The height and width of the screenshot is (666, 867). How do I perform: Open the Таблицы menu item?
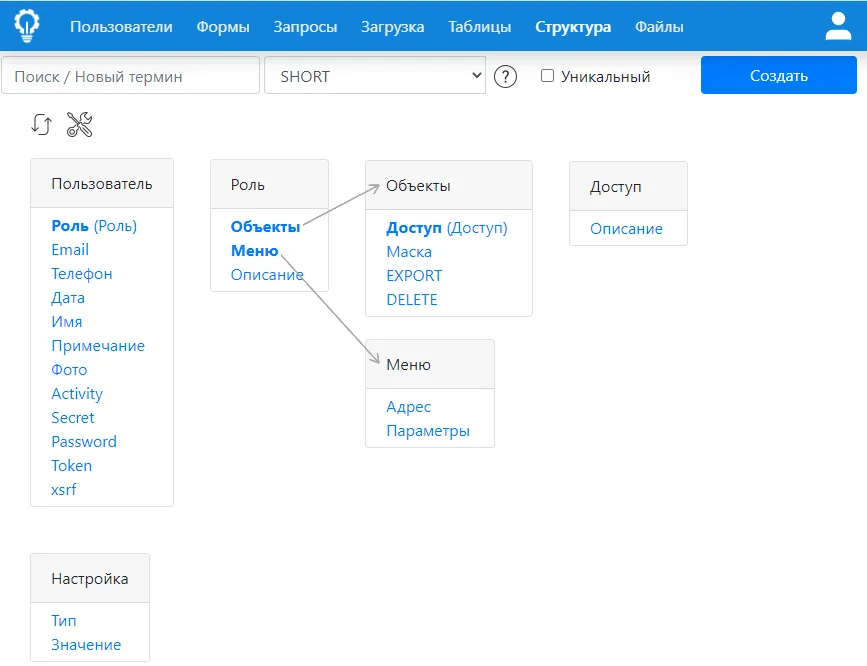click(479, 27)
